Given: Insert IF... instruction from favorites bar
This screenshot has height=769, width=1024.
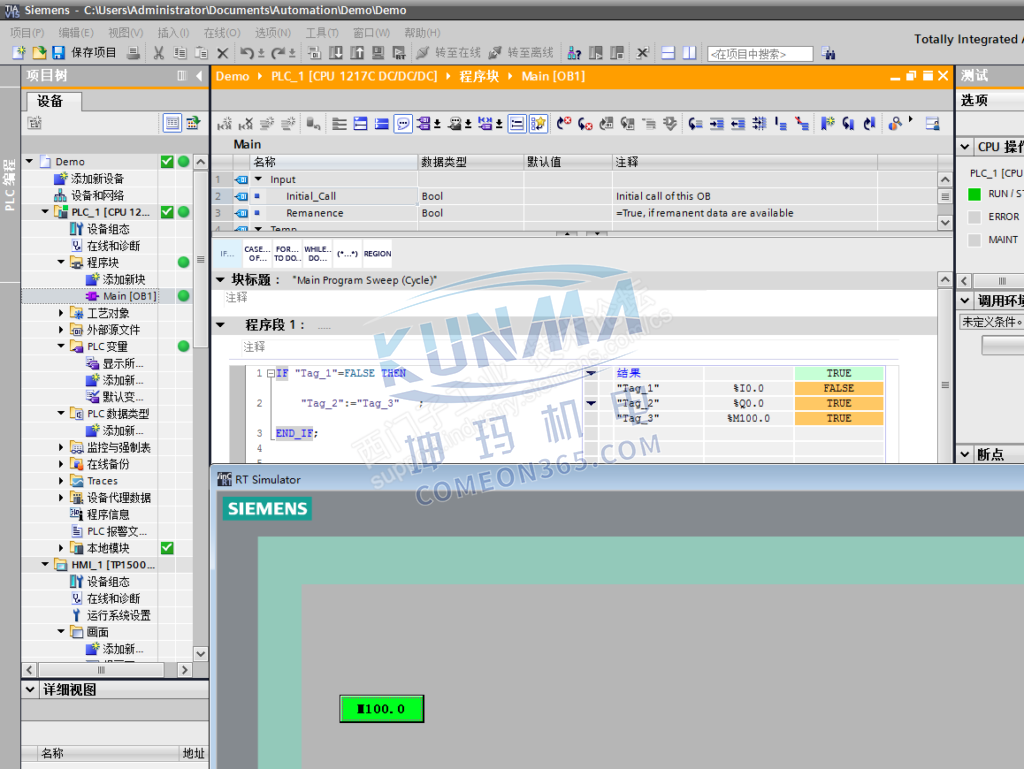Looking at the screenshot, I should point(227,254).
